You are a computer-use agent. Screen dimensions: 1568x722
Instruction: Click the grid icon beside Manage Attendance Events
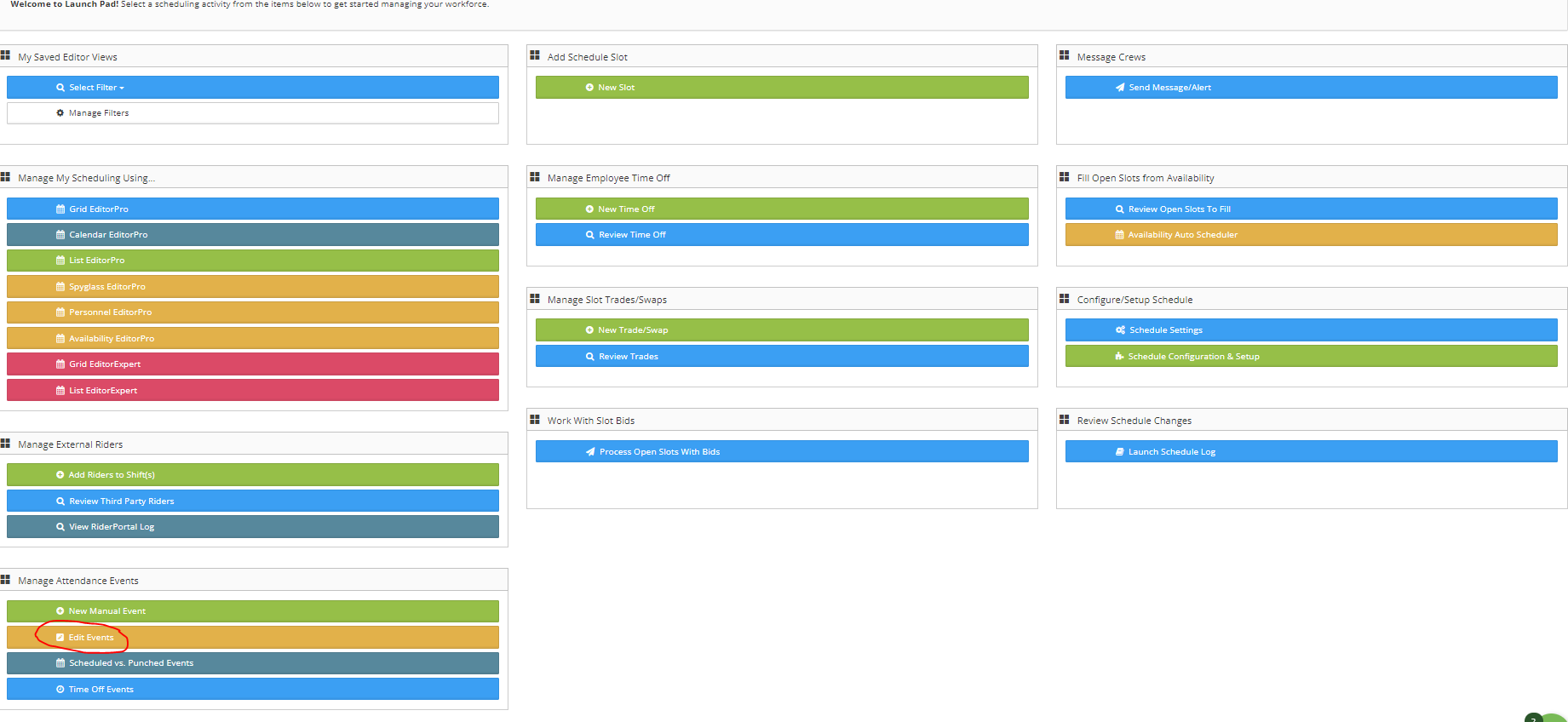(5, 580)
